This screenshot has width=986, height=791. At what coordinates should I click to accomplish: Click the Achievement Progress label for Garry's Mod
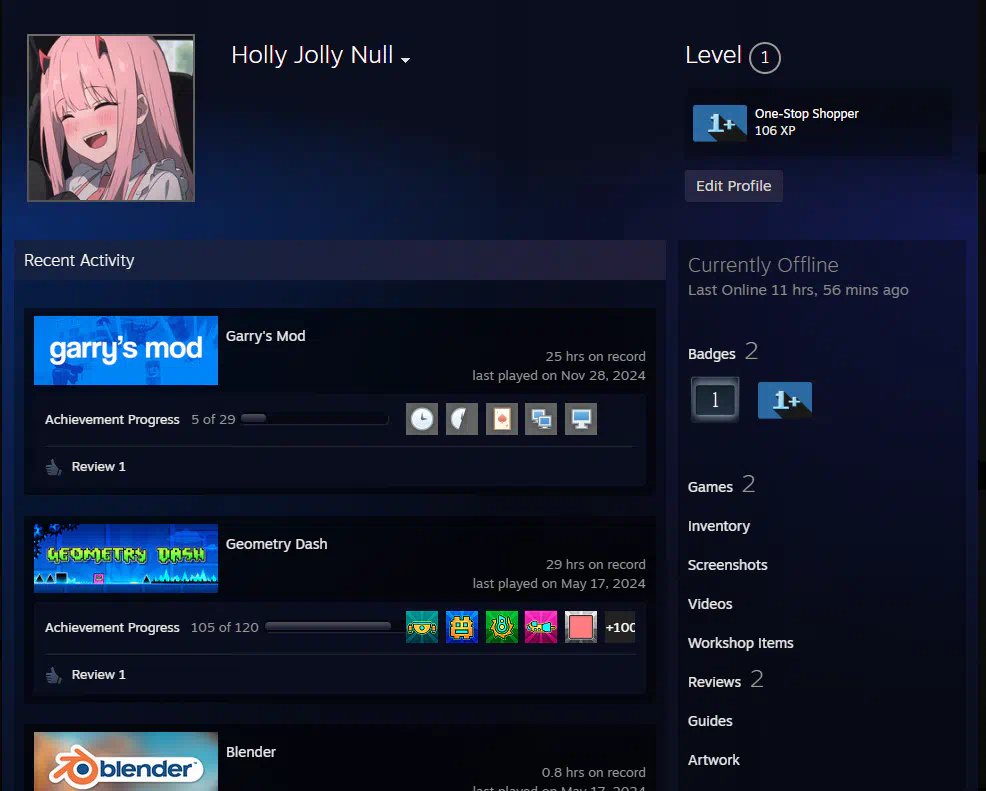coord(112,419)
